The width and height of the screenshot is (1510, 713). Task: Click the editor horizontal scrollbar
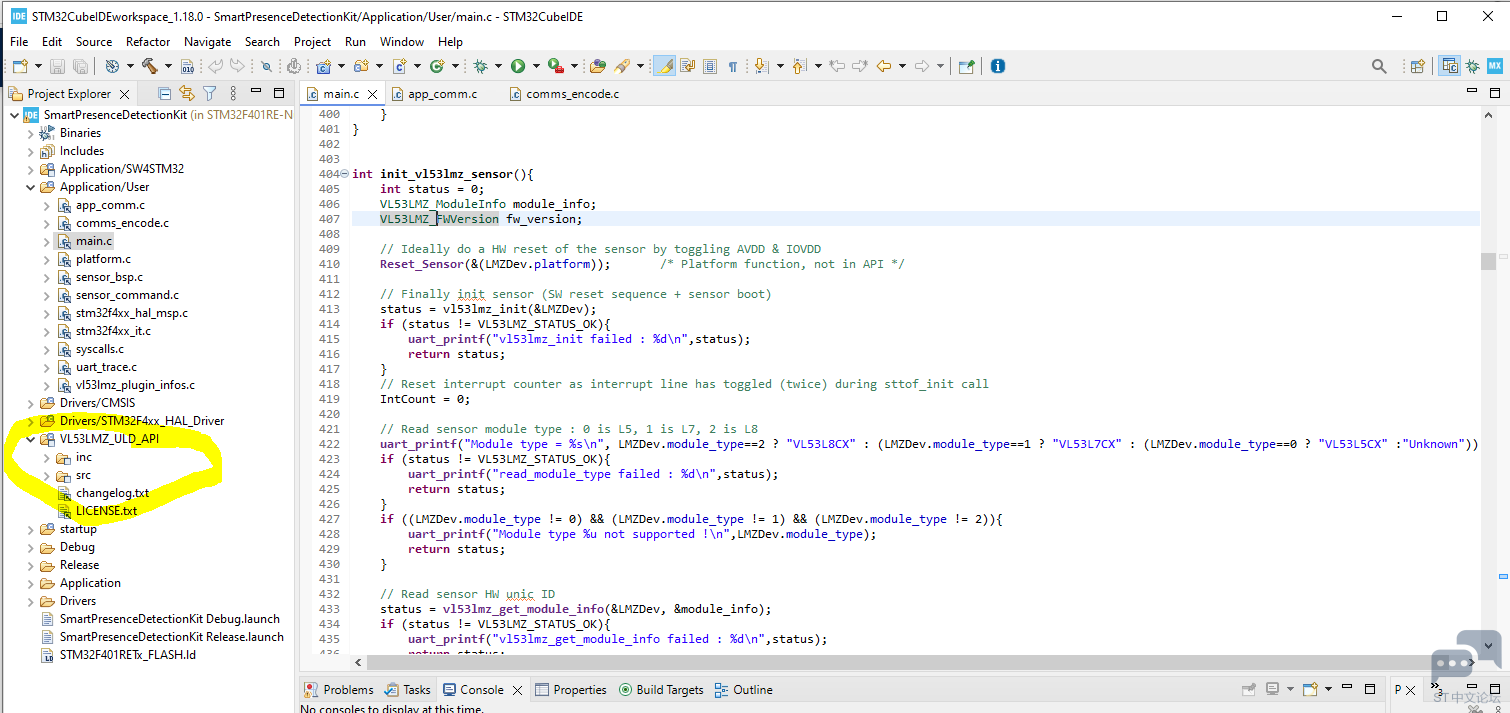click(x=916, y=662)
